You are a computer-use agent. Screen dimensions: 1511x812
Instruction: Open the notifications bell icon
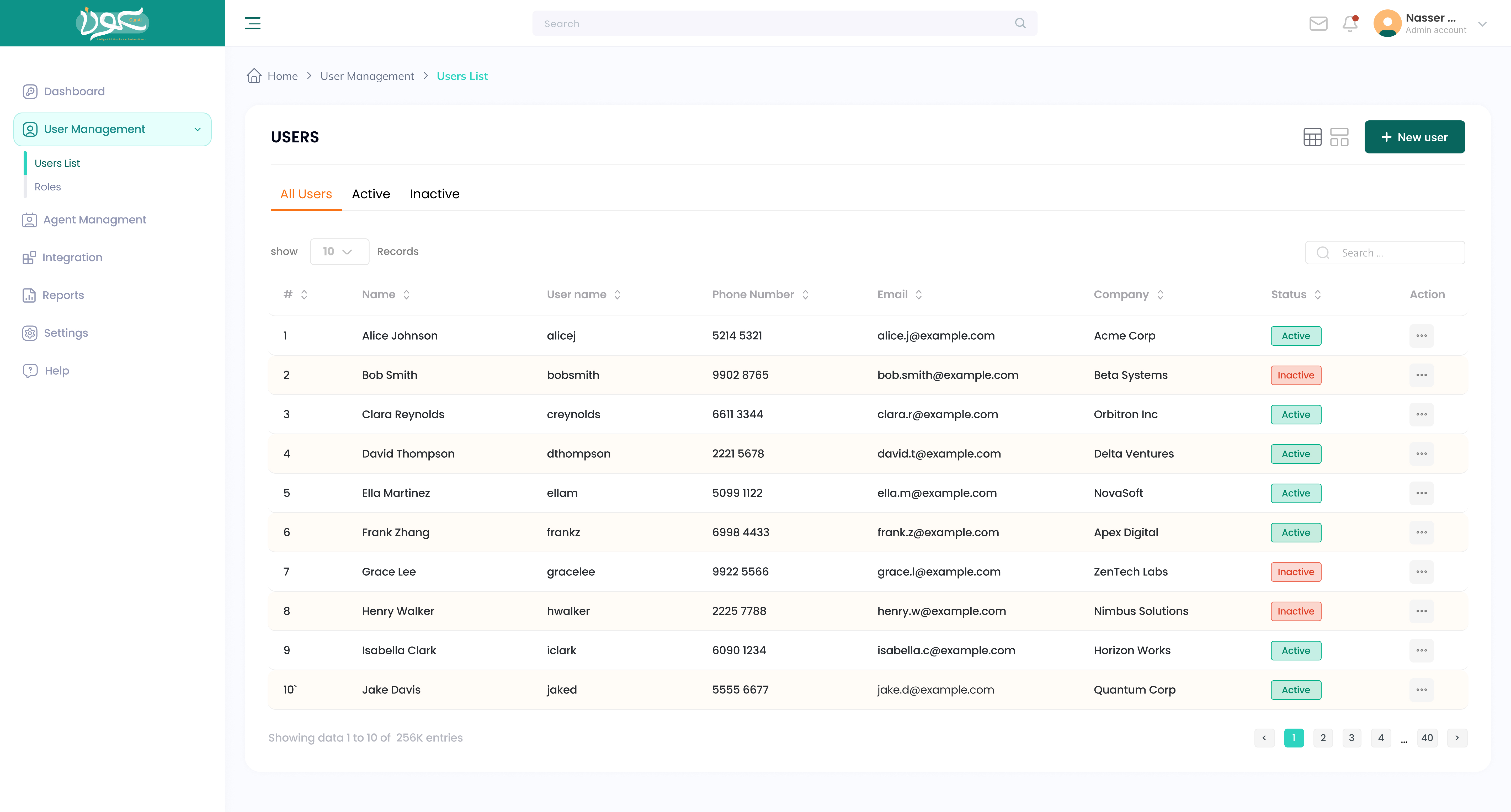click(x=1350, y=23)
